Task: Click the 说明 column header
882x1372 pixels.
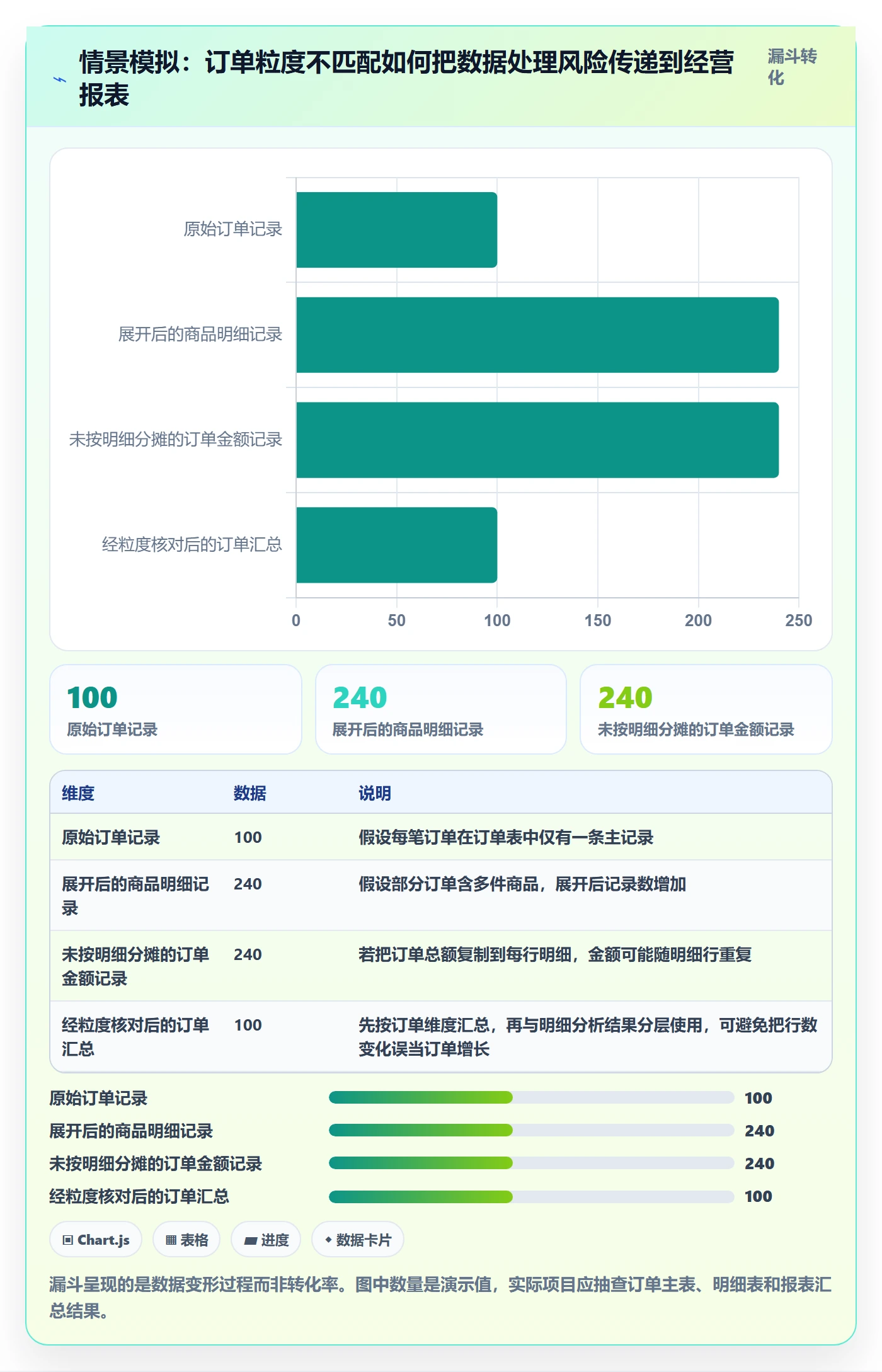Action: point(375,793)
